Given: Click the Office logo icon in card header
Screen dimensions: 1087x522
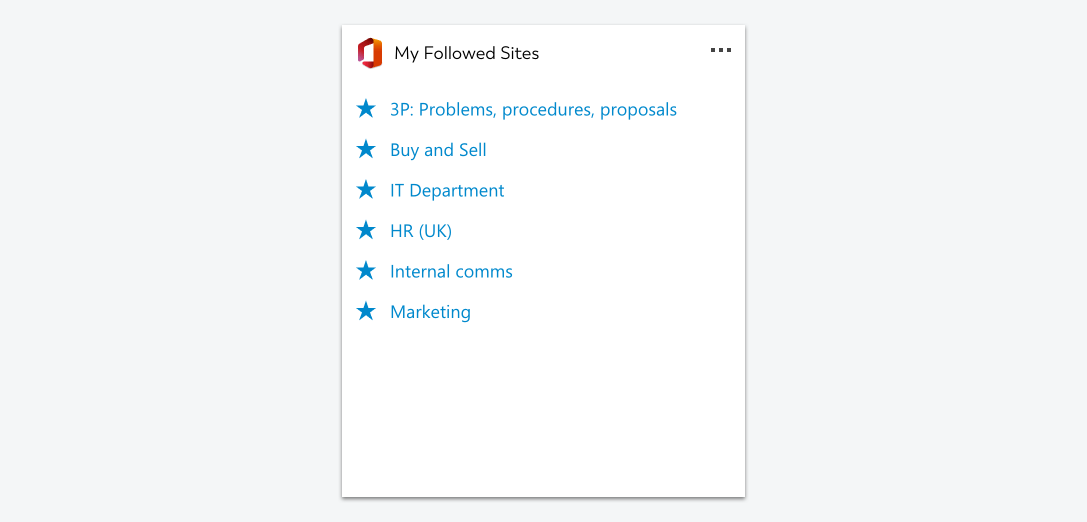Looking at the screenshot, I should tap(369, 53).
